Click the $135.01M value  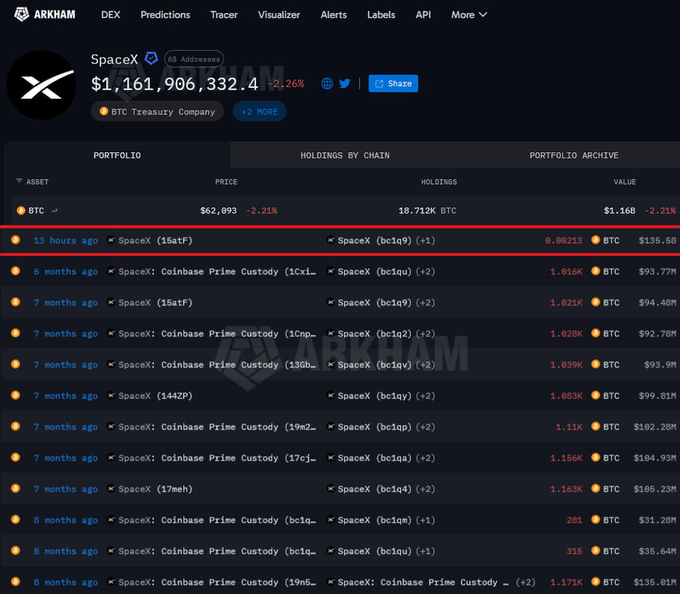pyautogui.click(x=654, y=582)
